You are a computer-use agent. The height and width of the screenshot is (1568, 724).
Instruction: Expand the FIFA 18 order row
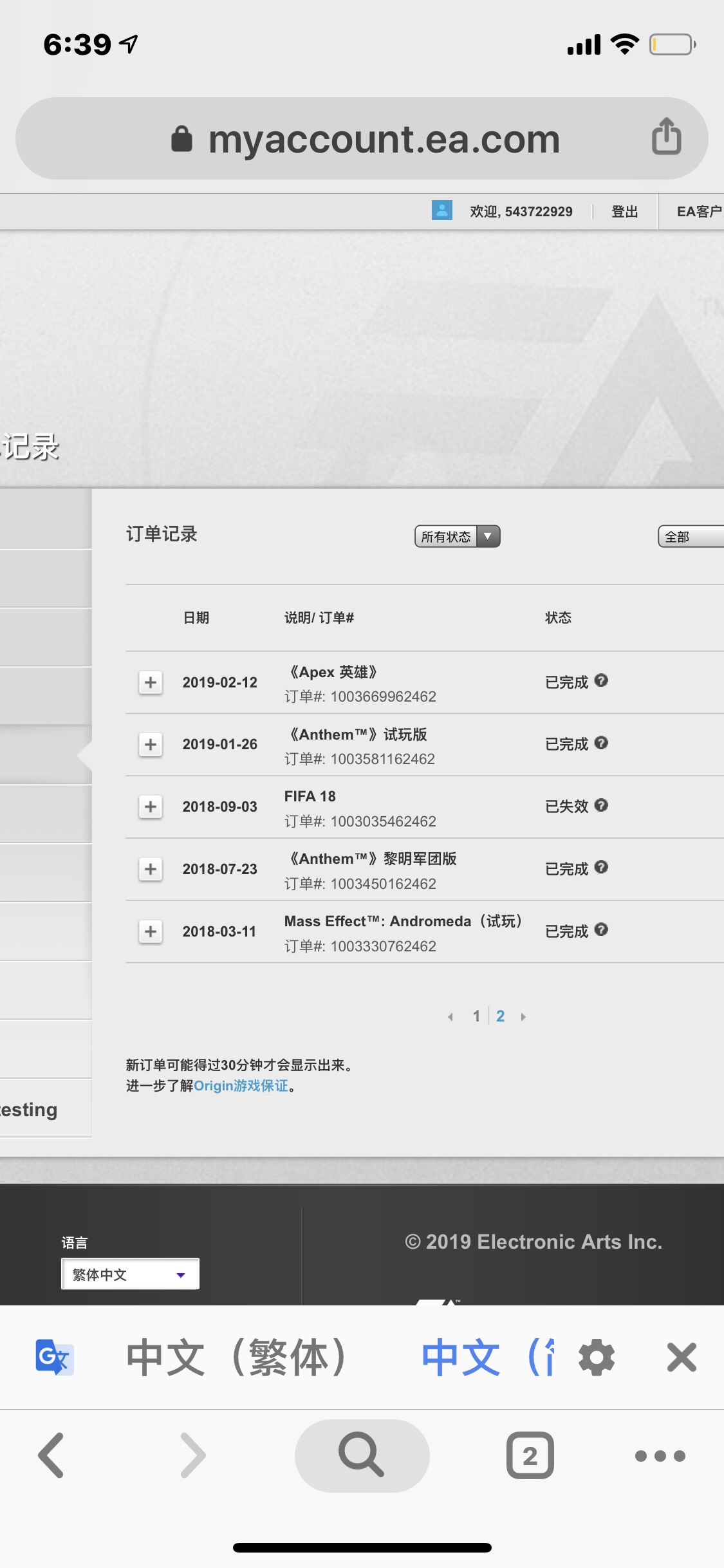151,807
